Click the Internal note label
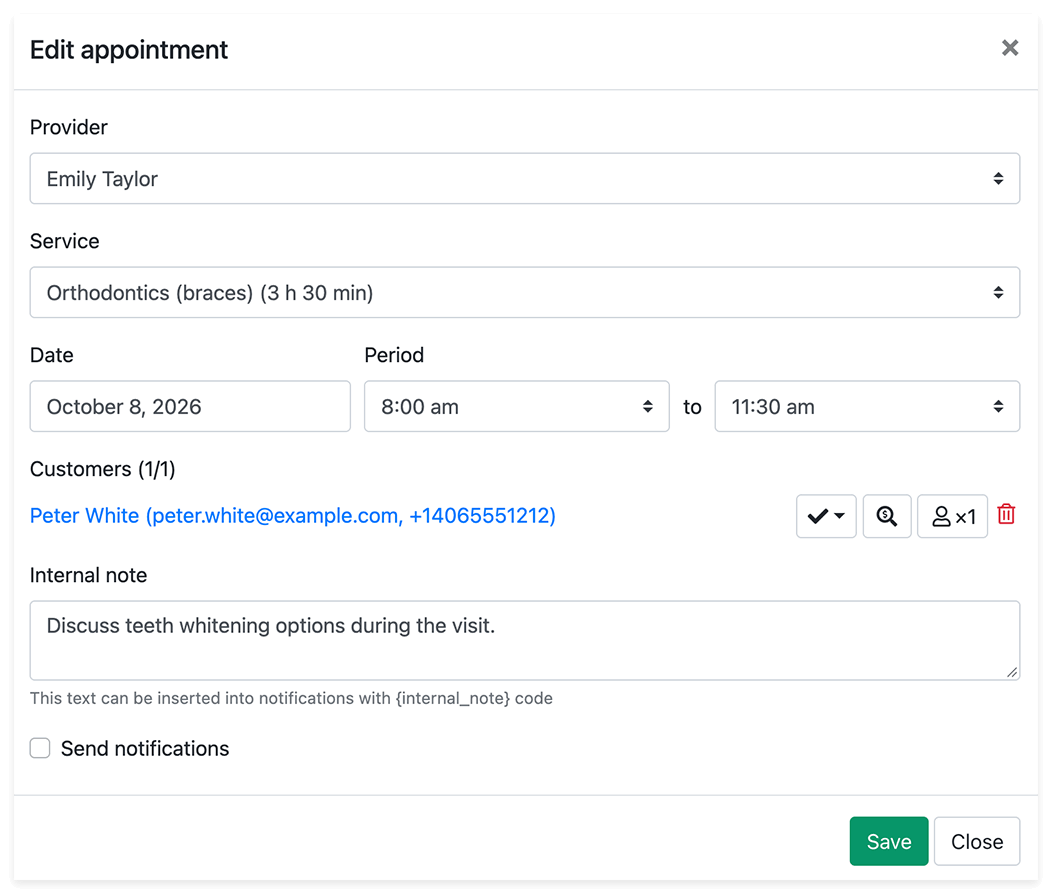The width and height of the screenshot is (1052, 894). [89, 575]
